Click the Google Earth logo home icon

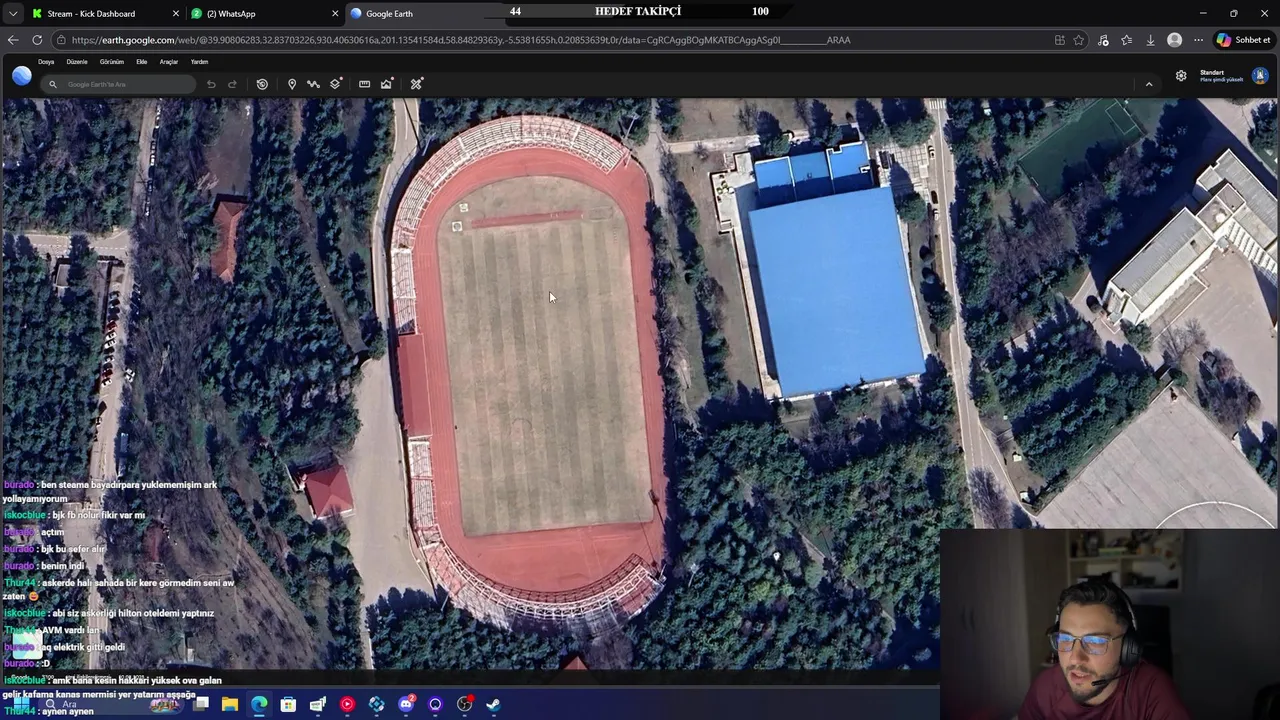tap(22, 76)
